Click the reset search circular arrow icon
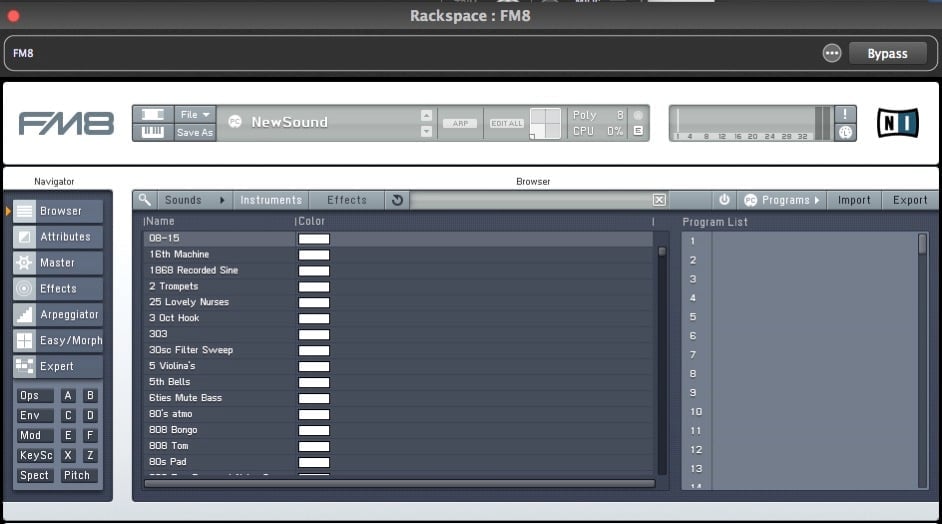The image size is (942, 524). [x=397, y=200]
